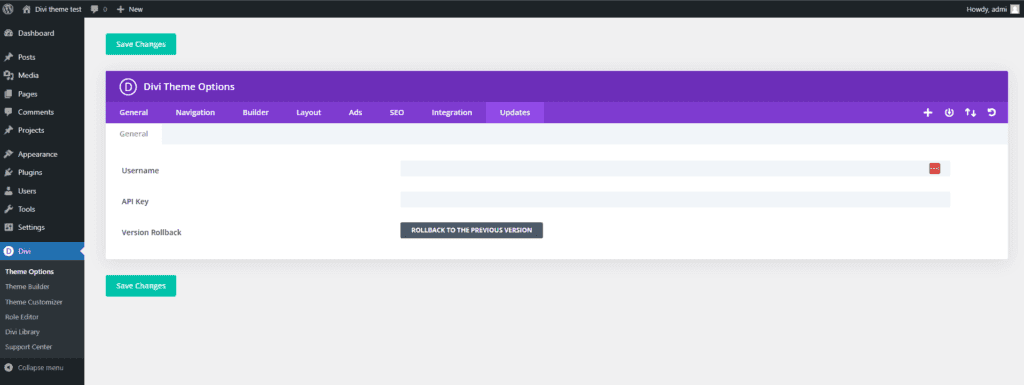Select the Updates tab
The width and height of the screenshot is (1024, 385).
point(515,112)
